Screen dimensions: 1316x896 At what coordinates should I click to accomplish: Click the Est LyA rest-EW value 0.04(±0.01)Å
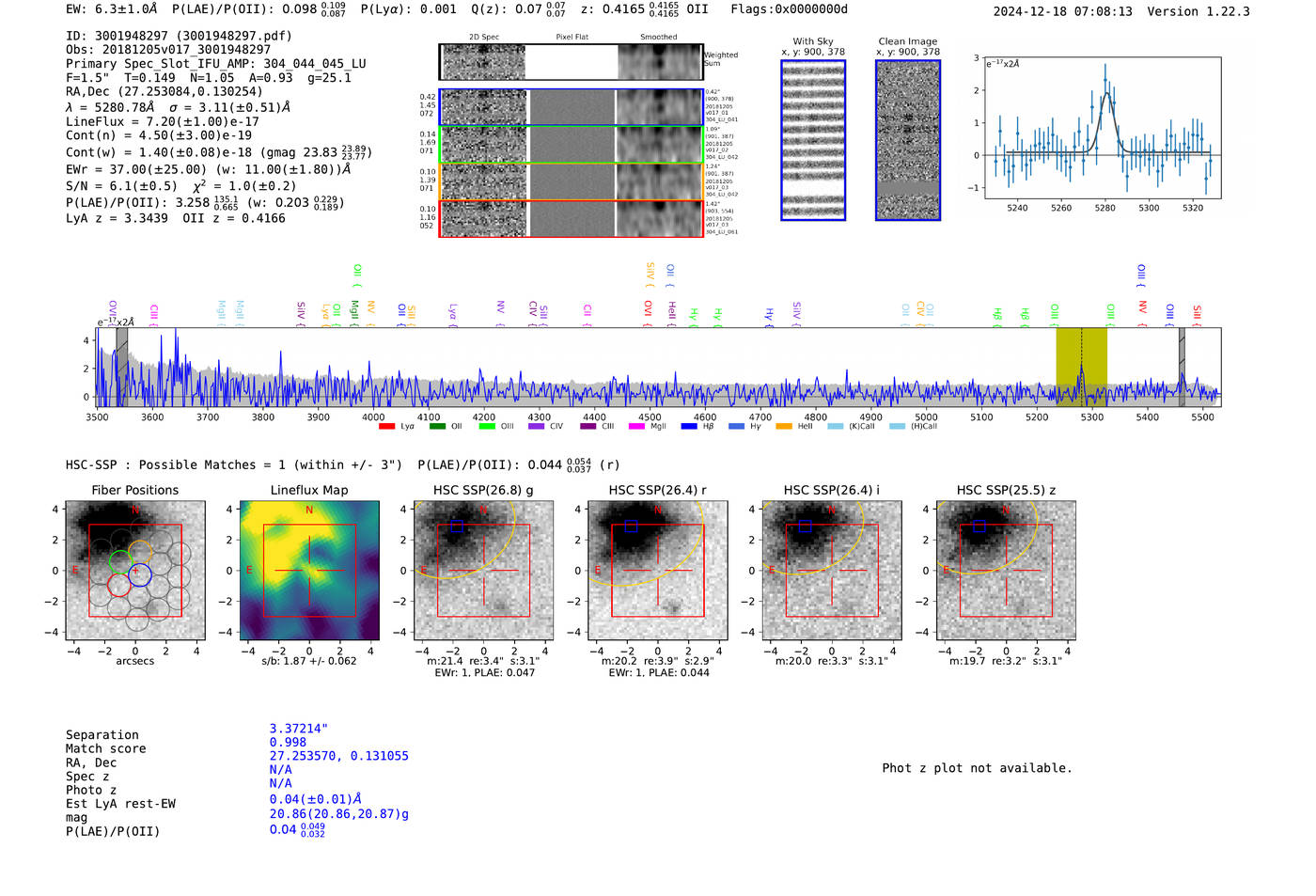pos(316,799)
